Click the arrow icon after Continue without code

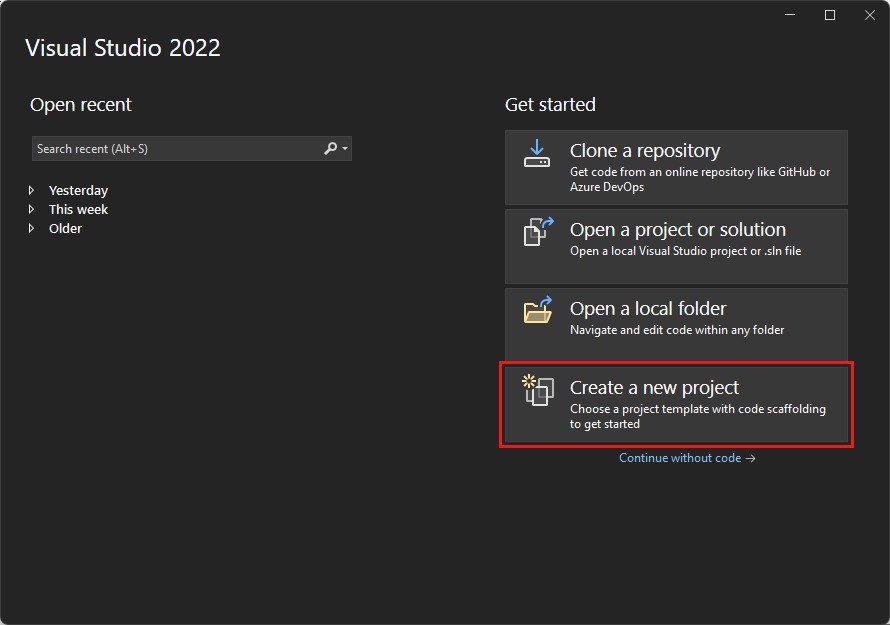pos(752,458)
